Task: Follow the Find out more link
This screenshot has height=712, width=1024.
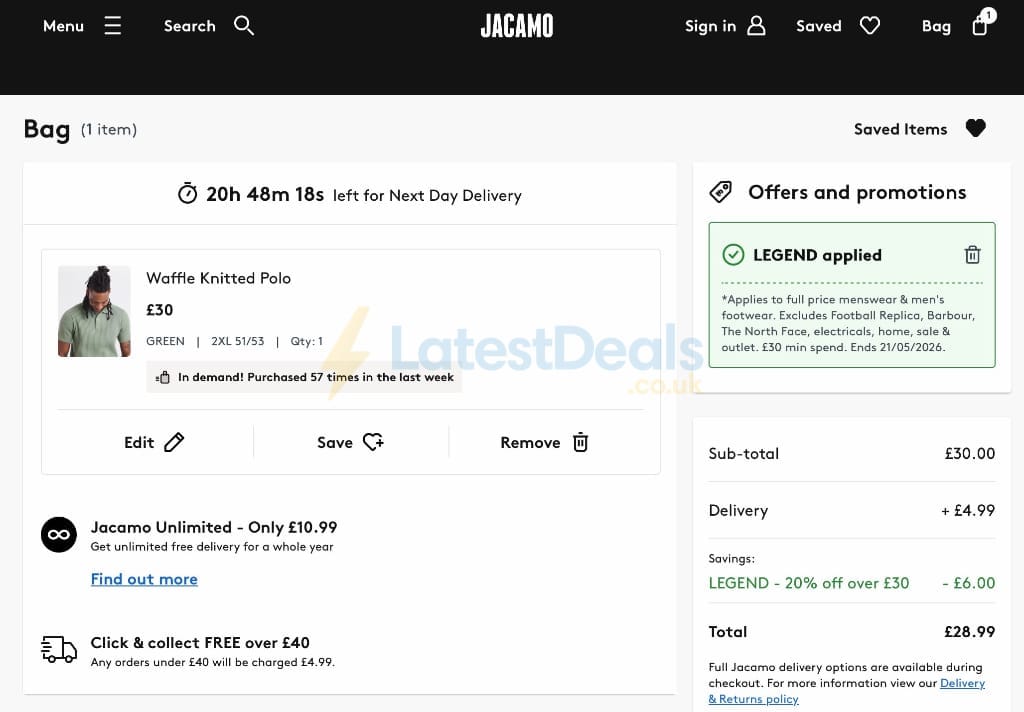Action: pos(144,579)
